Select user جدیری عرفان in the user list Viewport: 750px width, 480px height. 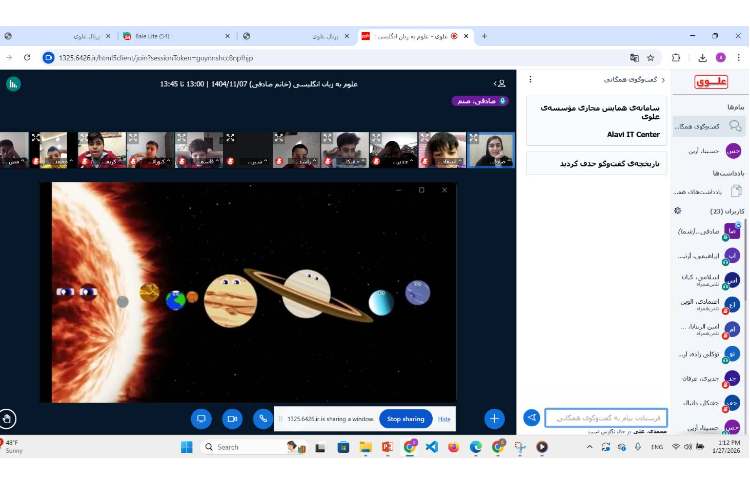click(x=709, y=379)
